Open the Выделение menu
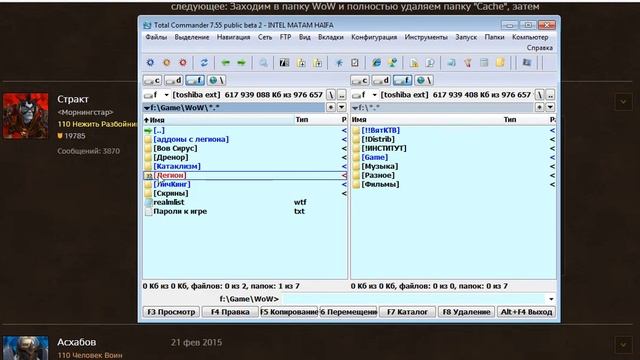Image resolution: width=640 pixels, height=360 pixels. [192, 37]
